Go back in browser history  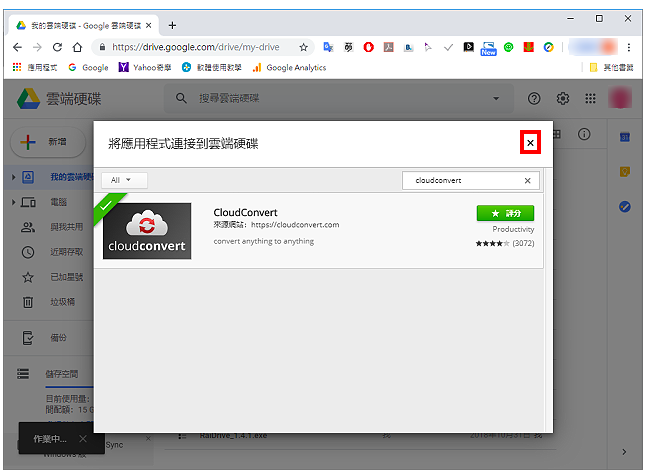[x=17, y=47]
